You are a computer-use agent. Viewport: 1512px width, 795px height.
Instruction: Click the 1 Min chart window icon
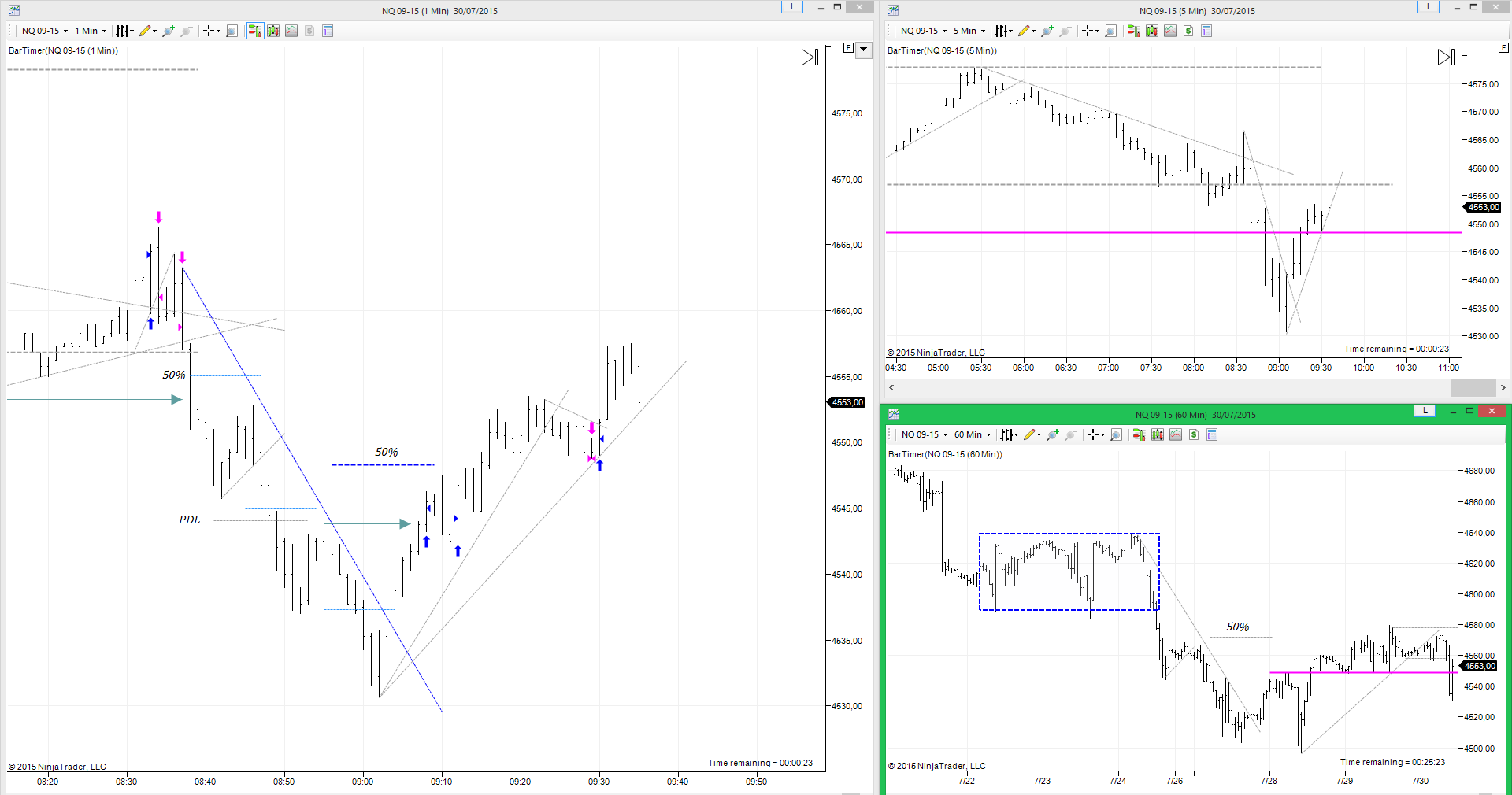14,10
